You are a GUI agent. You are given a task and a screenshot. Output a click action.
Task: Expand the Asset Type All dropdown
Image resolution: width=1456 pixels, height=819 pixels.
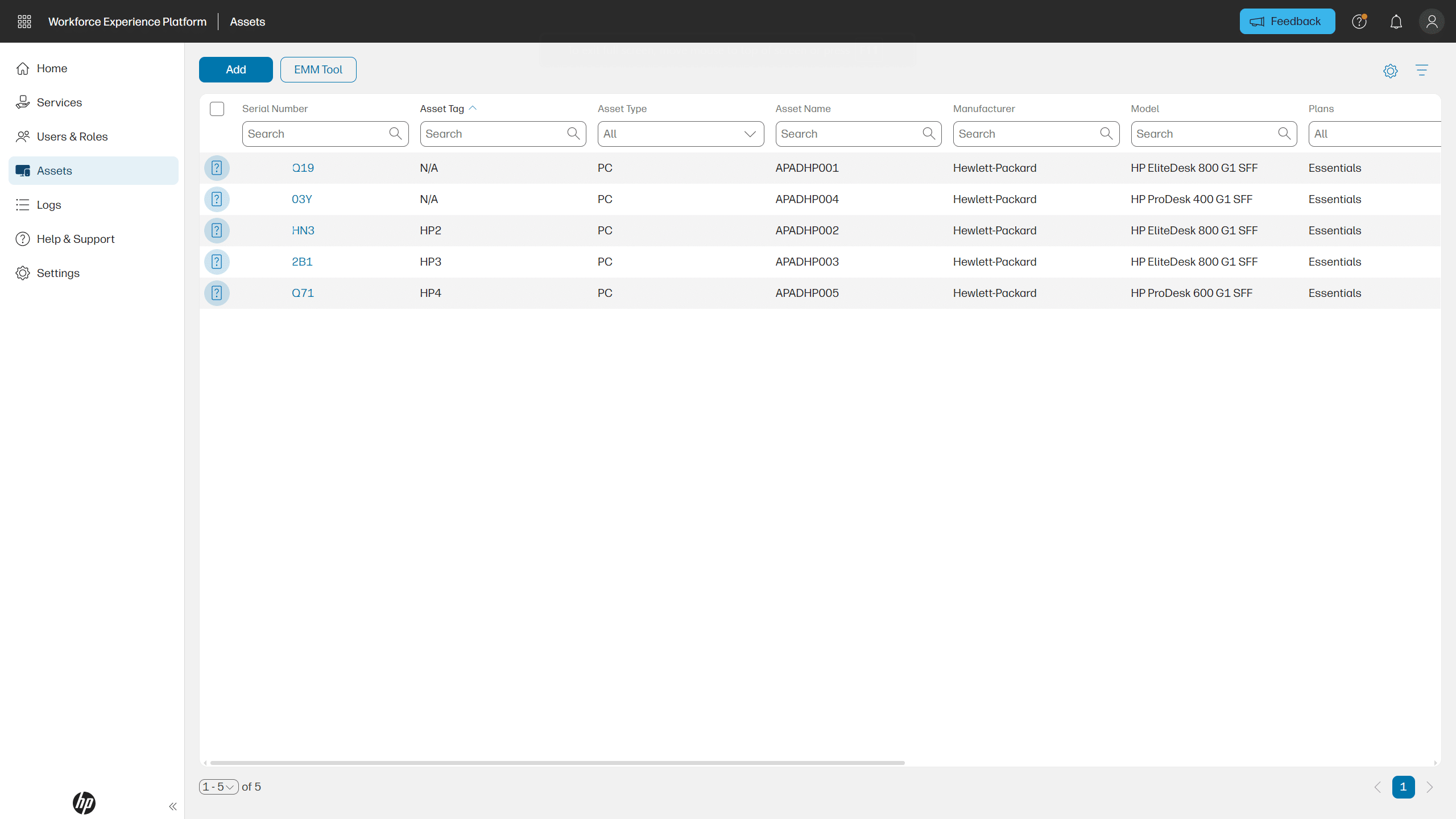[680, 134]
